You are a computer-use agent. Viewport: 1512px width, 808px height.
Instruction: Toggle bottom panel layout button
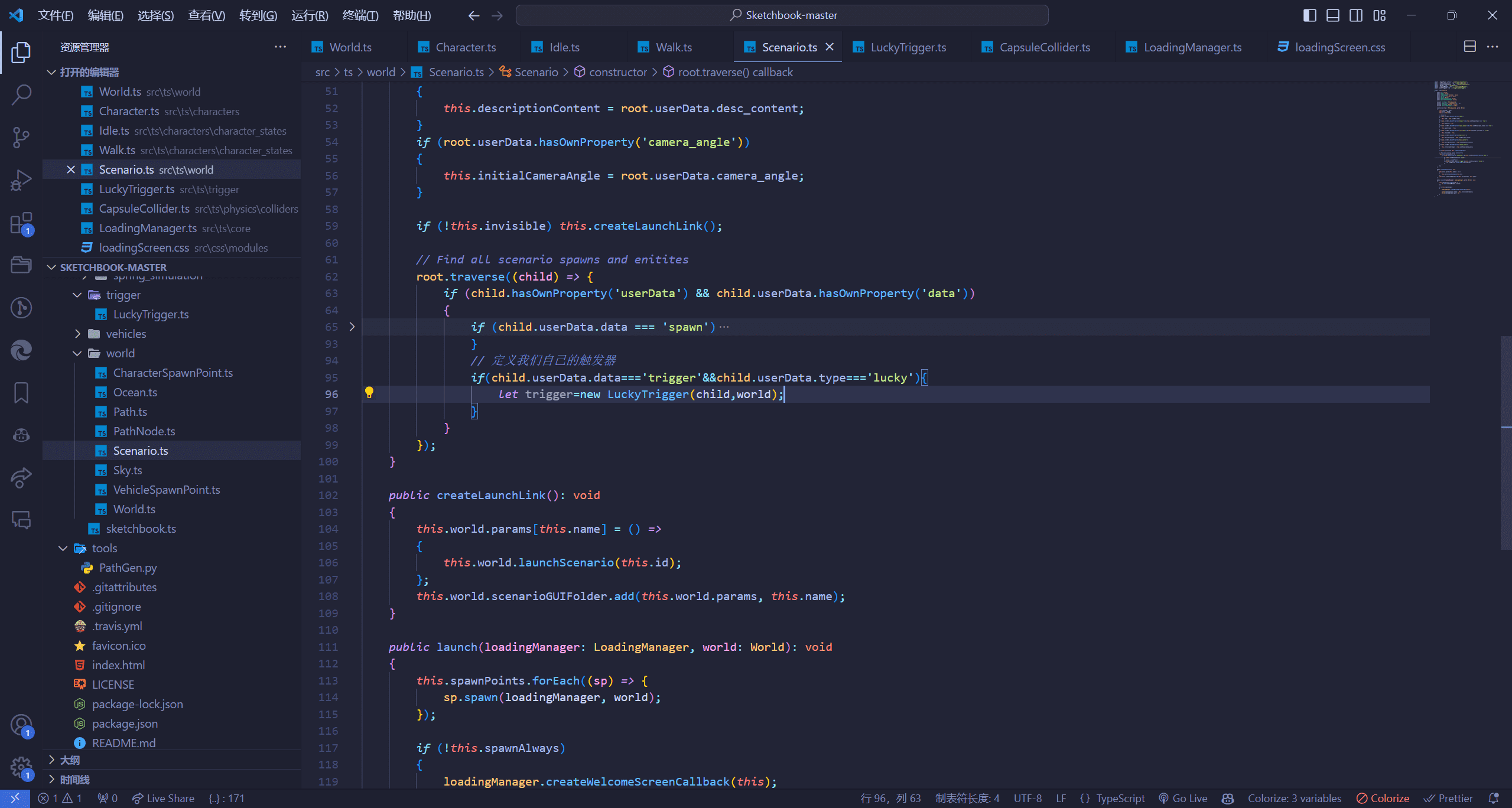pos(1332,15)
